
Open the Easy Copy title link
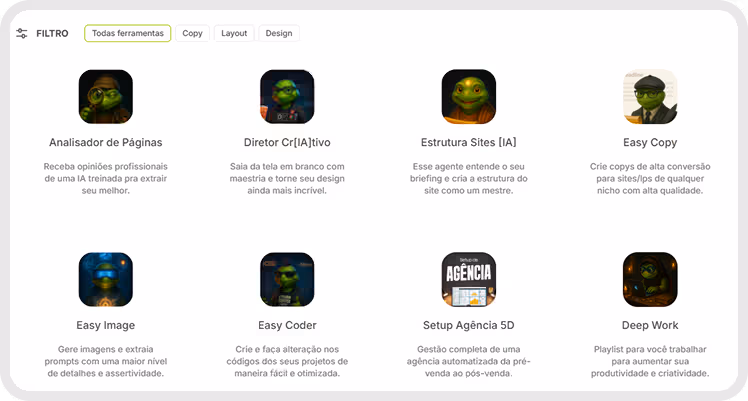click(x=650, y=143)
